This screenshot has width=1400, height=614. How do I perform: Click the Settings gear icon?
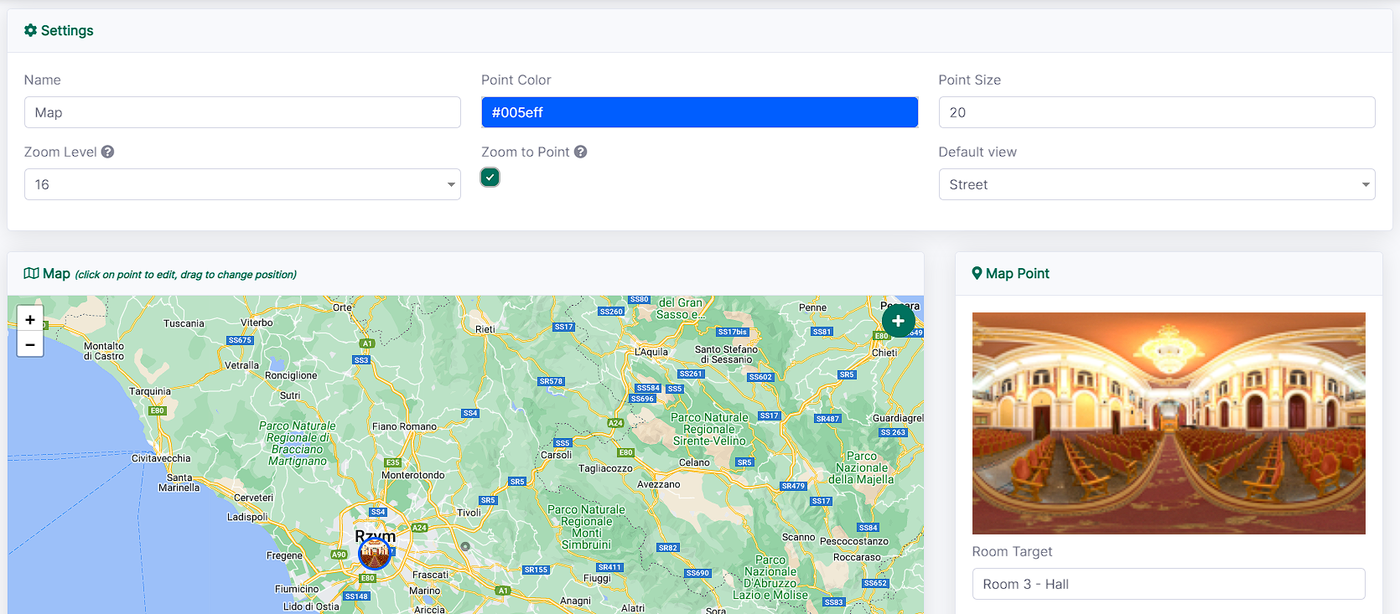click(30, 31)
